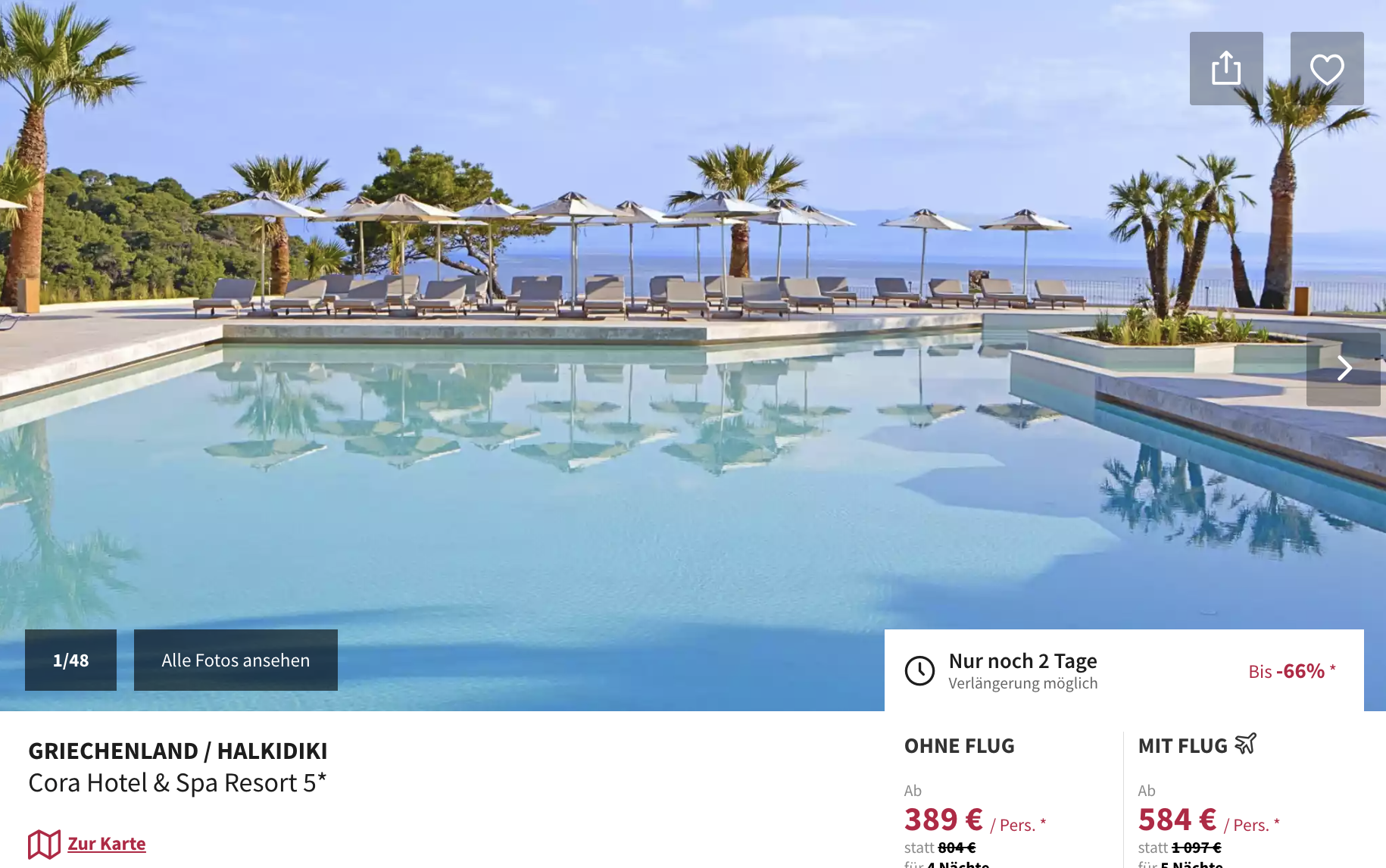This screenshot has width=1386, height=868.
Task: Show next photo with right chevron arrow
Action: (1344, 368)
